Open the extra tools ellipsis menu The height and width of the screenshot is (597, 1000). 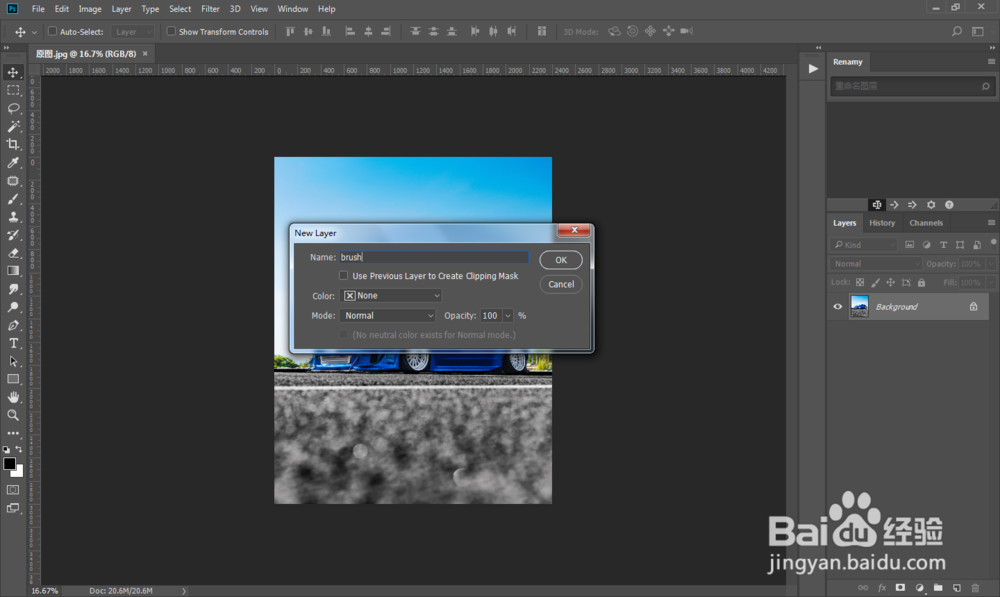click(x=13, y=433)
